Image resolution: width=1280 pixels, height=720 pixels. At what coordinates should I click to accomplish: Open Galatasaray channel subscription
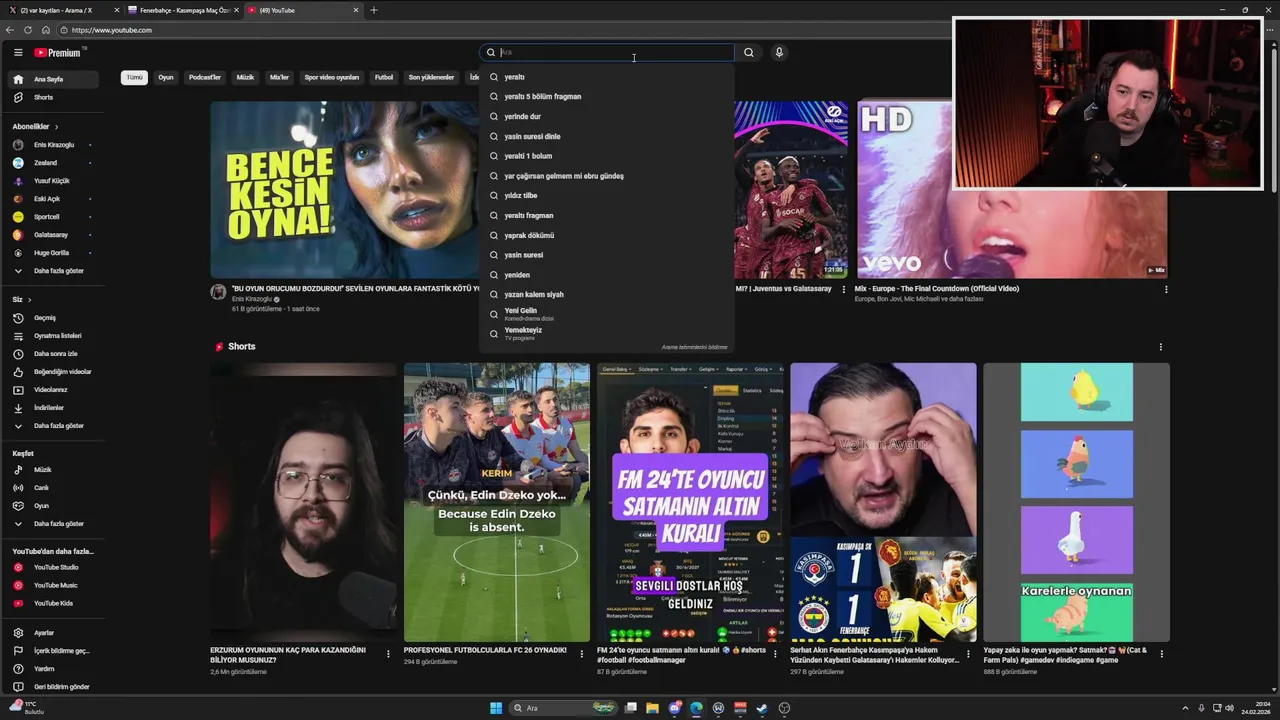(x=52, y=235)
